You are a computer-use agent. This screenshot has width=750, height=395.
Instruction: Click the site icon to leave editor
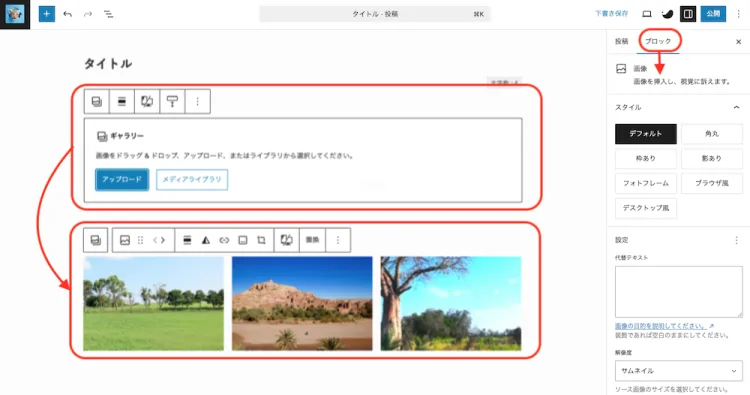point(15,14)
